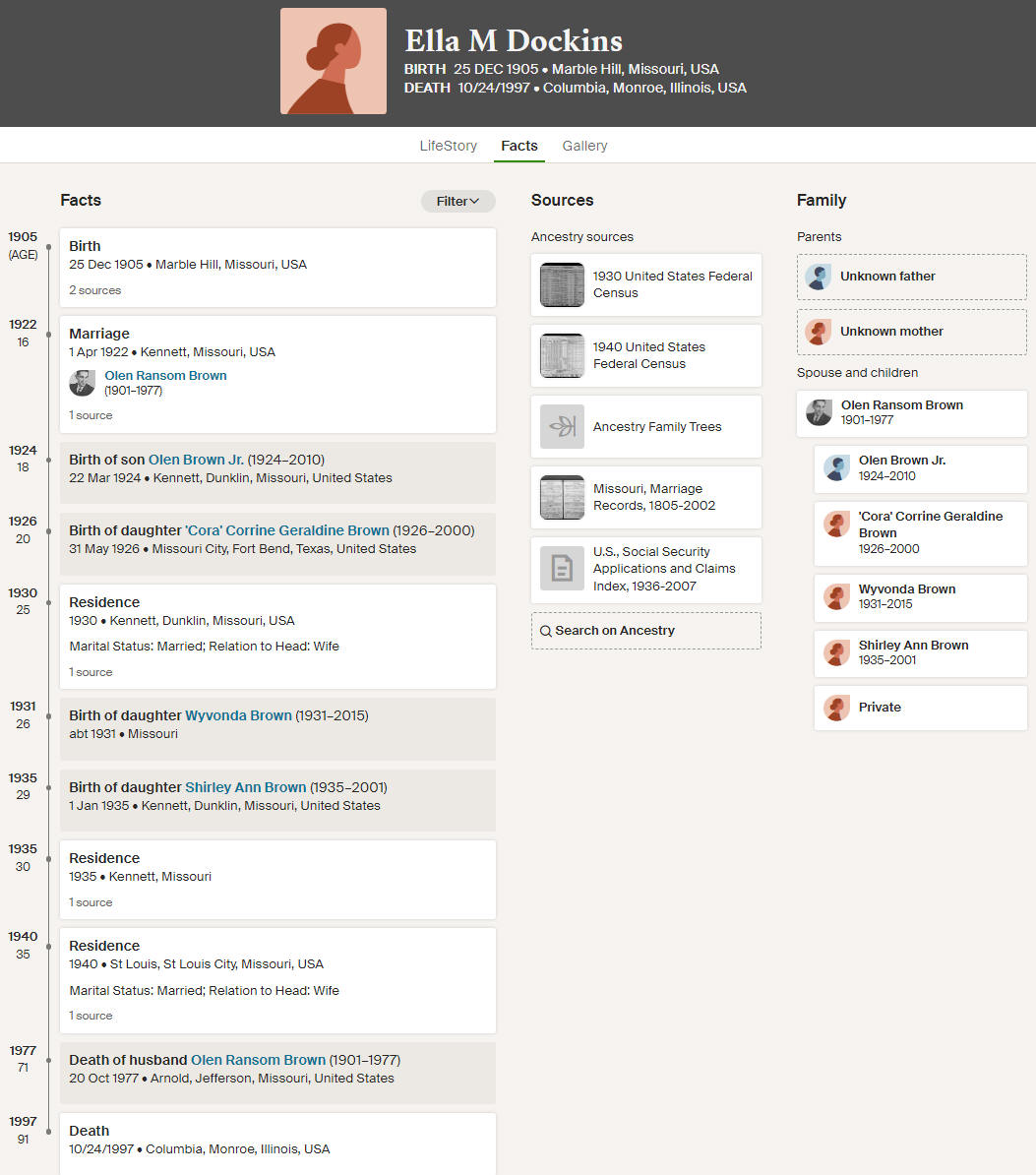
Task: Click the 1940 Residence timeline marker
Action: (x=48, y=947)
